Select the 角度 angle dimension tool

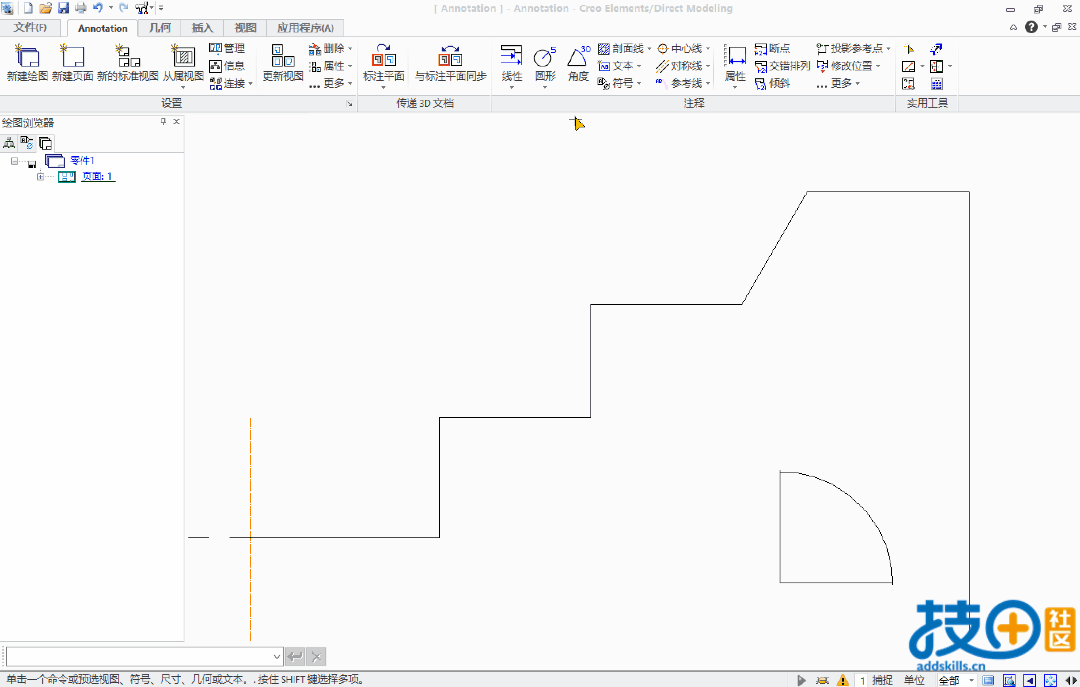[579, 63]
